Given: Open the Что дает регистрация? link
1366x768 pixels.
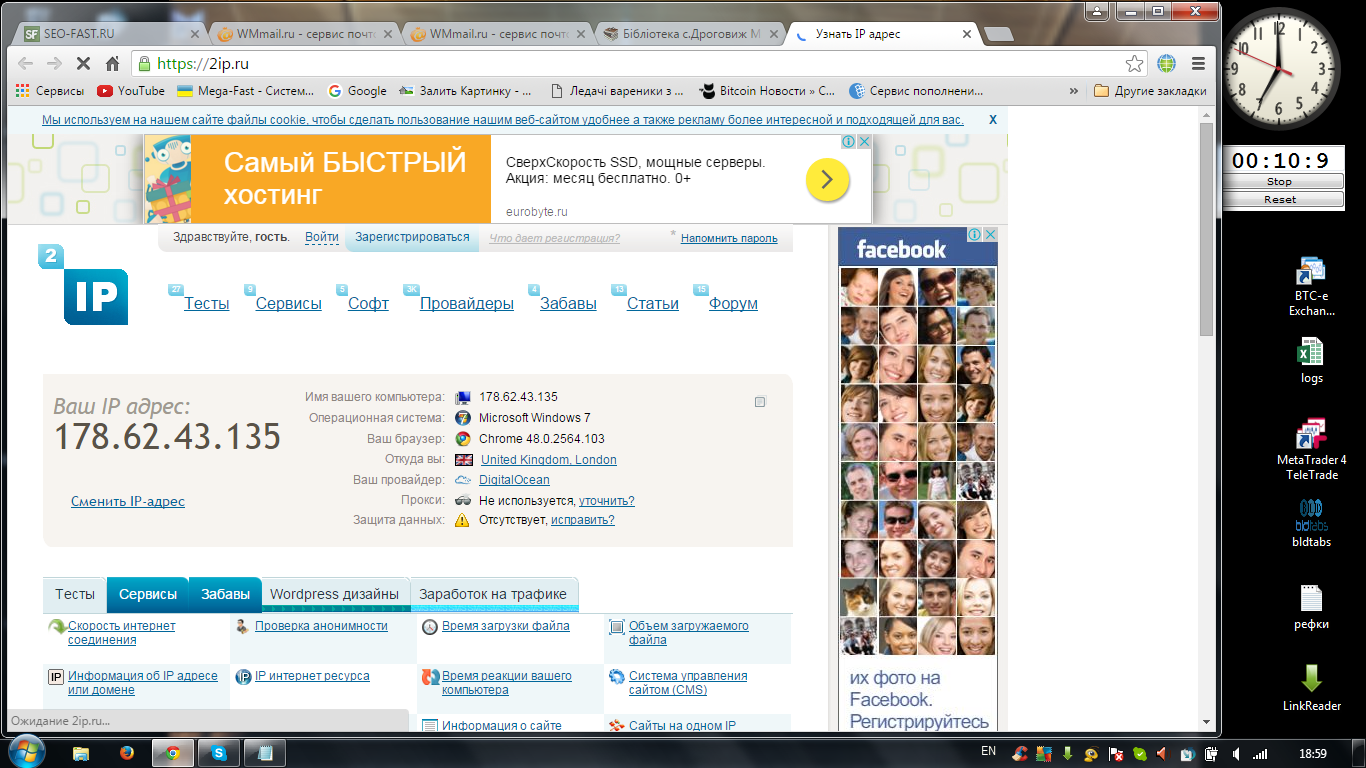Looking at the screenshot, I should coord(554,238).
